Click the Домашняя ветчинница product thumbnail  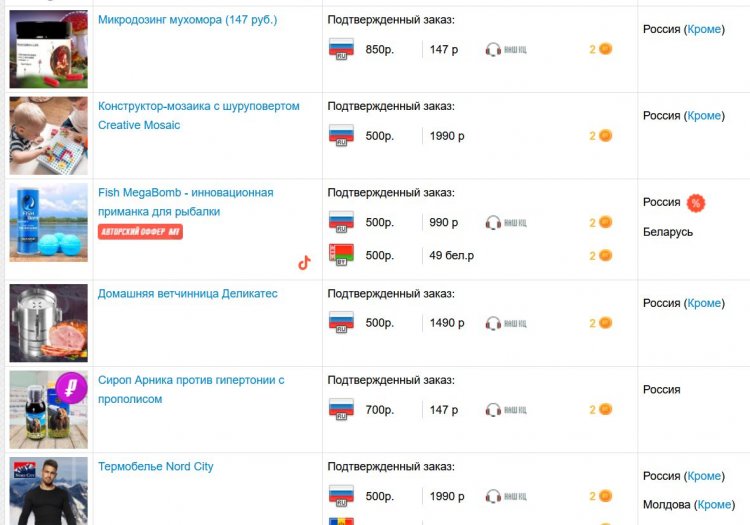click(49, 323)
